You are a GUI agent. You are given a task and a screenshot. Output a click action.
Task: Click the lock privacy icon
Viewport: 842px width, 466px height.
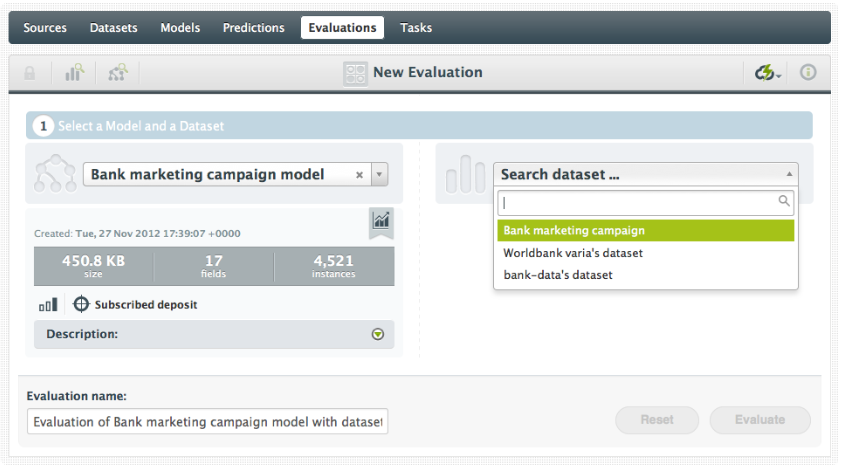30,73
